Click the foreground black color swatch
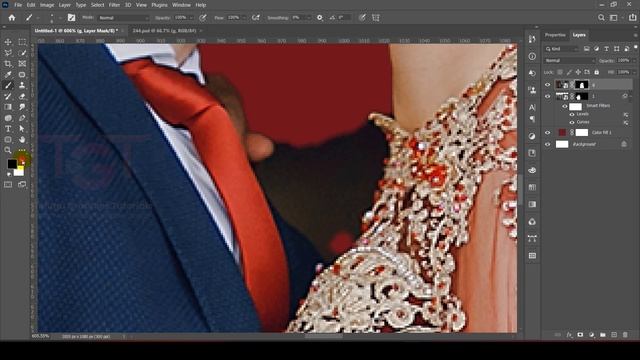 tap(12, 164)
